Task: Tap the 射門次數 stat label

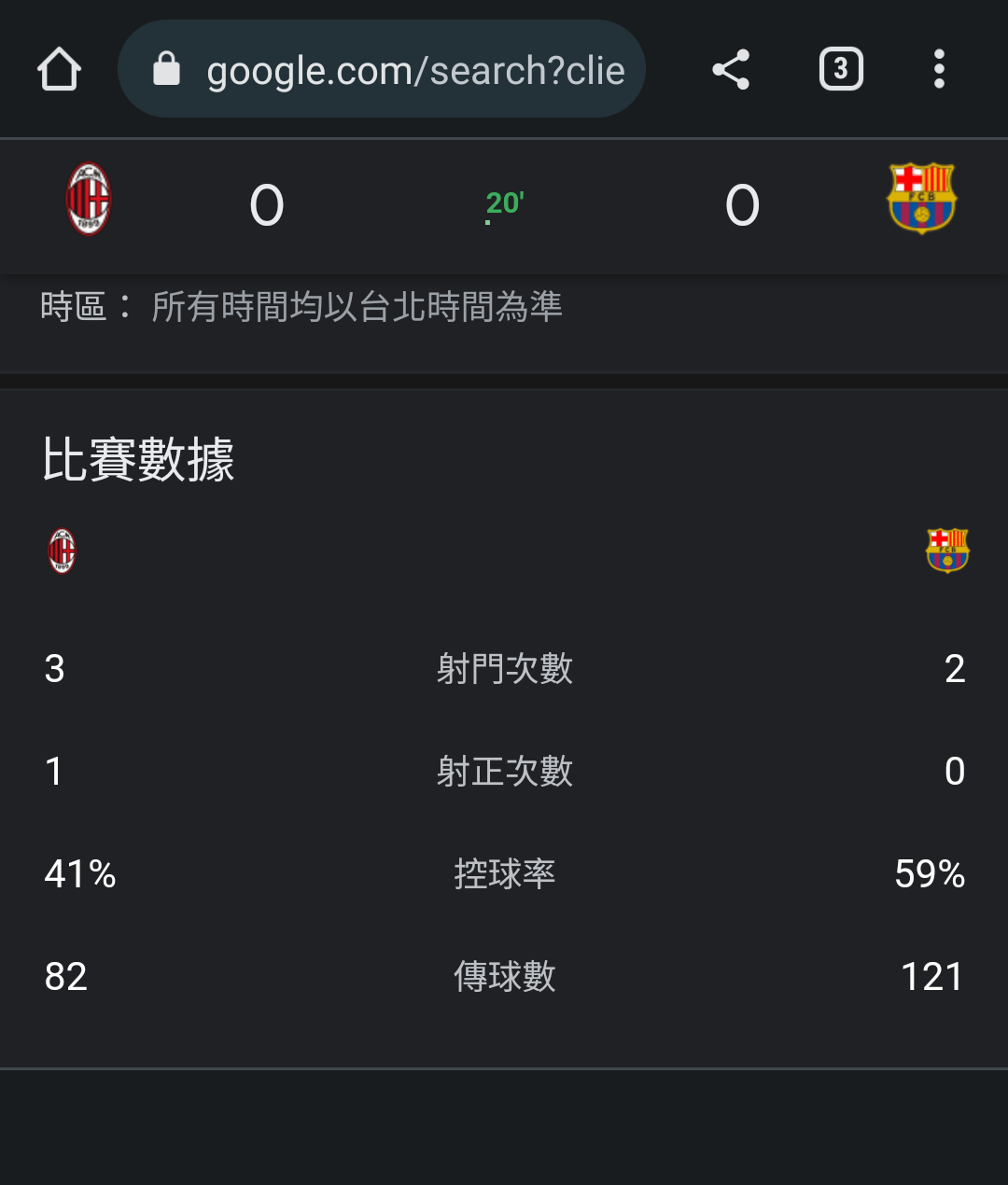Action: point(504,669)
